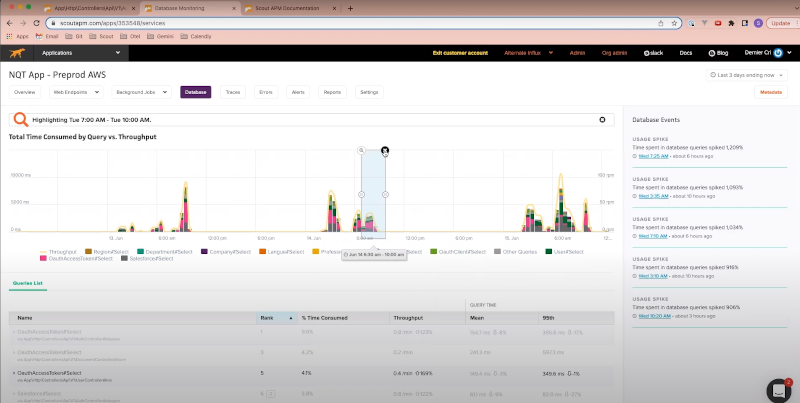This screenshot has height=403, width=800.
Task: Click the zoom icon on chart selection
Action: (x=361, y=150)
